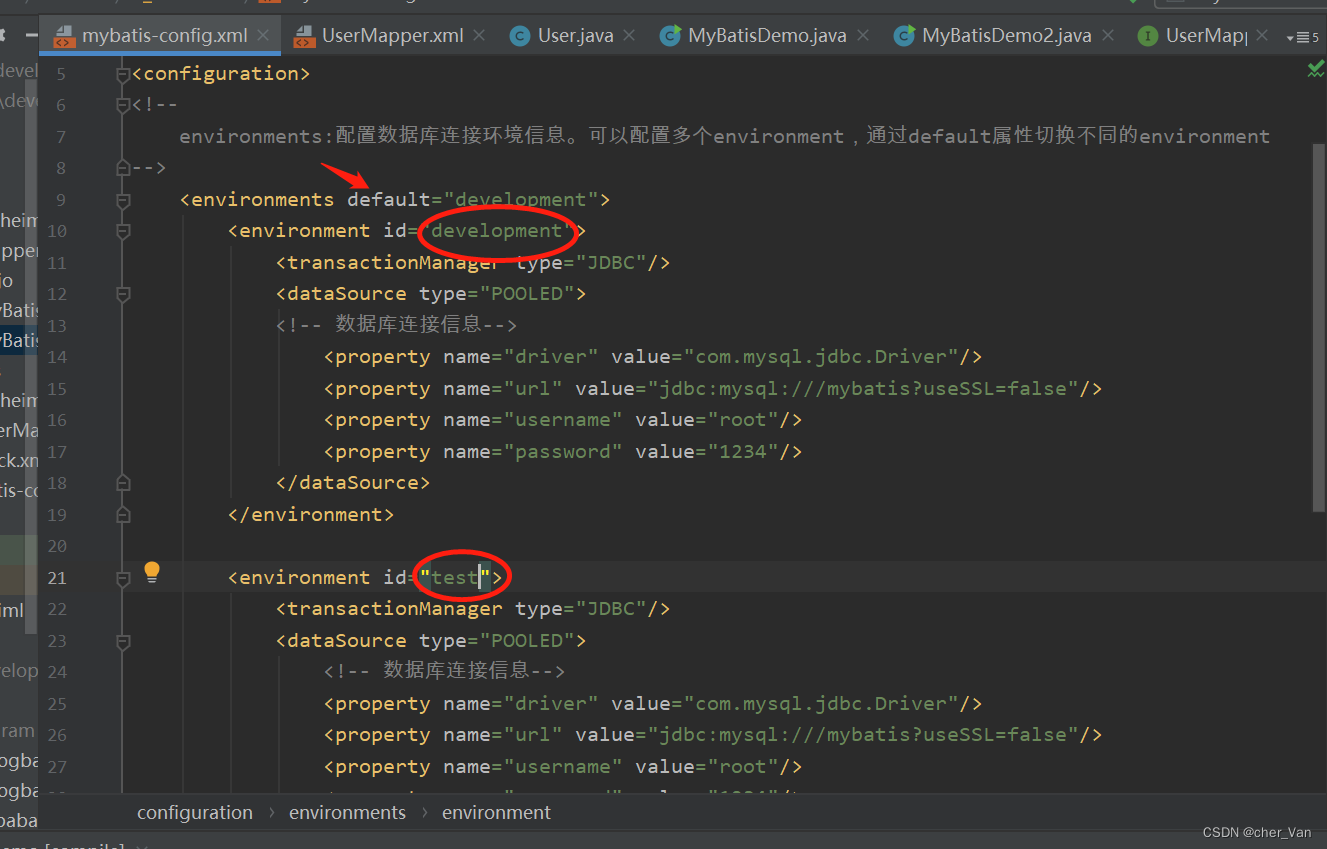This screenshot has height=849, width=1327.
Task: Click the fold marker on comment end line 8
Action: click(123, 168)
